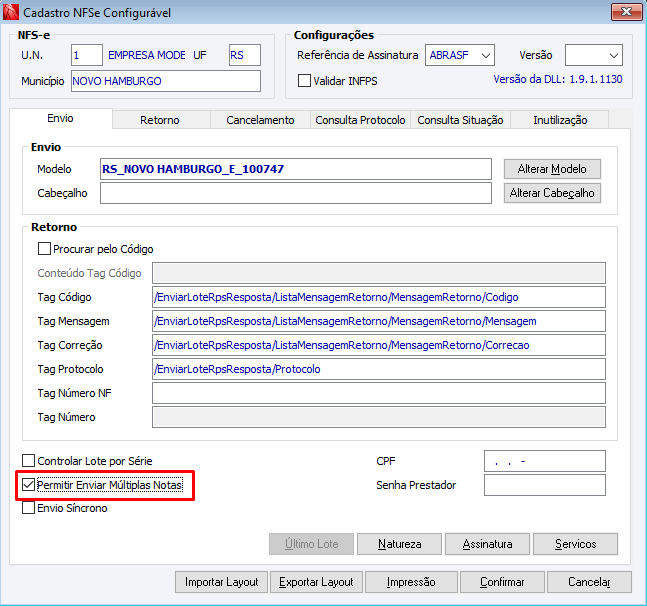Check Procurar pelo Código option

coord(44,249)
